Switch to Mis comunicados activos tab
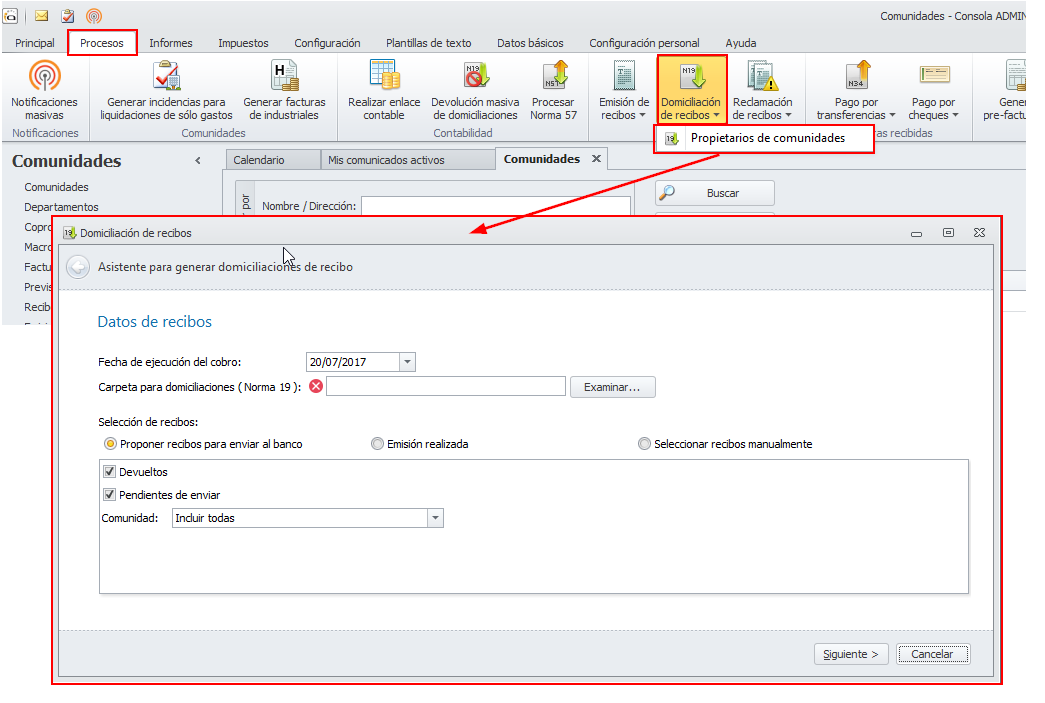 point(408,160)
